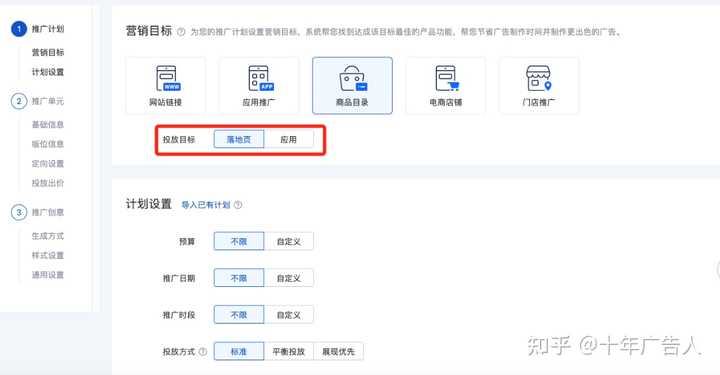Viewport: 720px width, 375px height.
Task: Set 推广日期 to 不限
Action: coord(239,278)
